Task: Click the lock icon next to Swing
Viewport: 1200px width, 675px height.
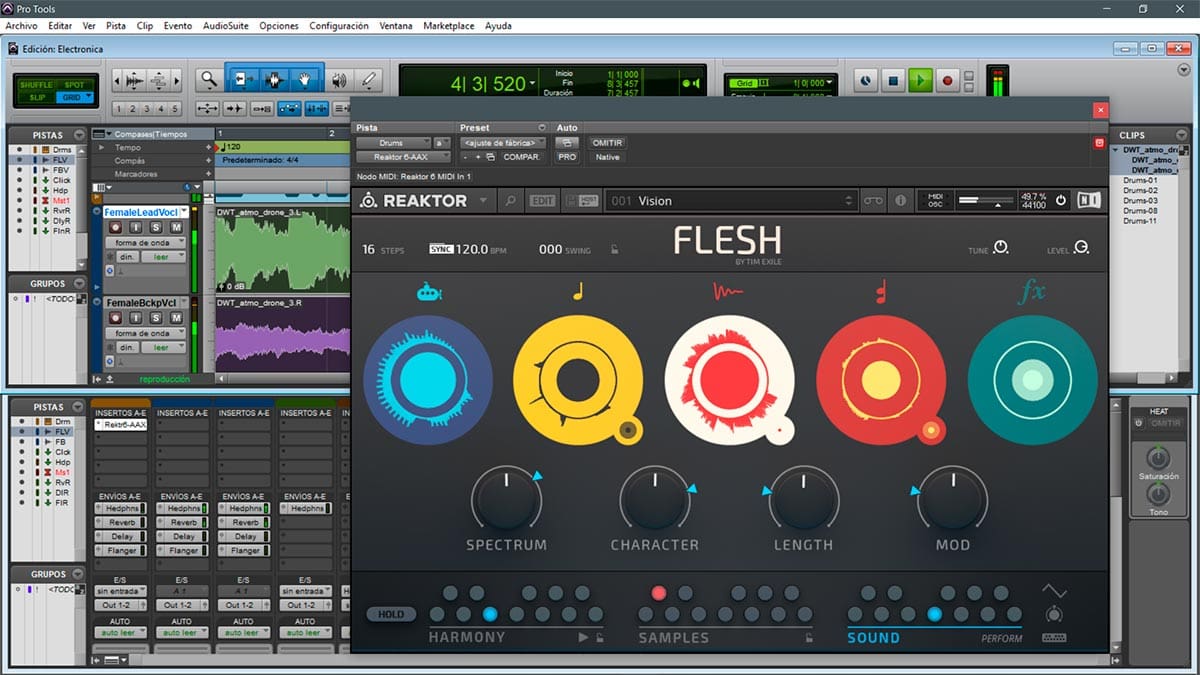Action: coord(615,249)
